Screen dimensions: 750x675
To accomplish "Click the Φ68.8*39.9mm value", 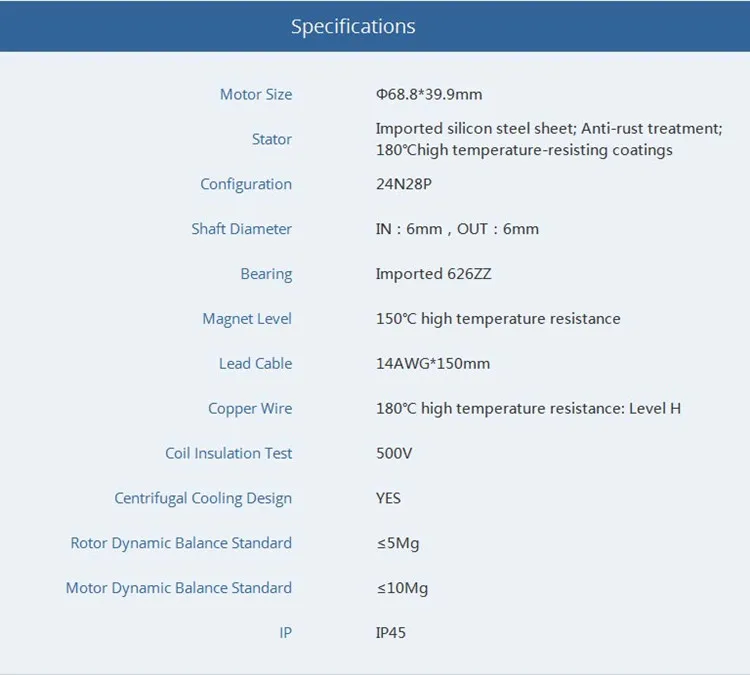I will [x=429, y=94].
